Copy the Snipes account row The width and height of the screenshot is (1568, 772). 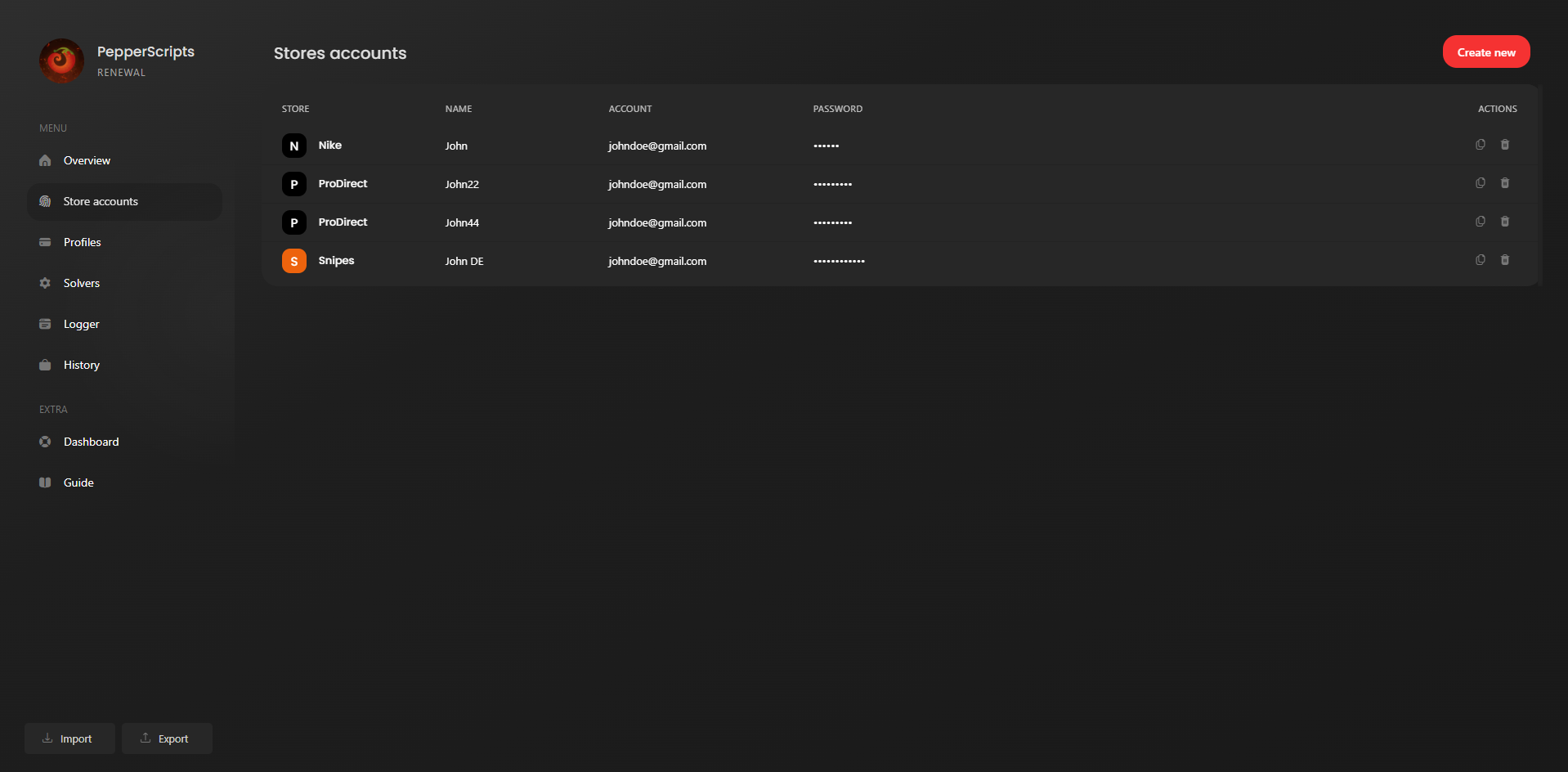(1480, 260)
